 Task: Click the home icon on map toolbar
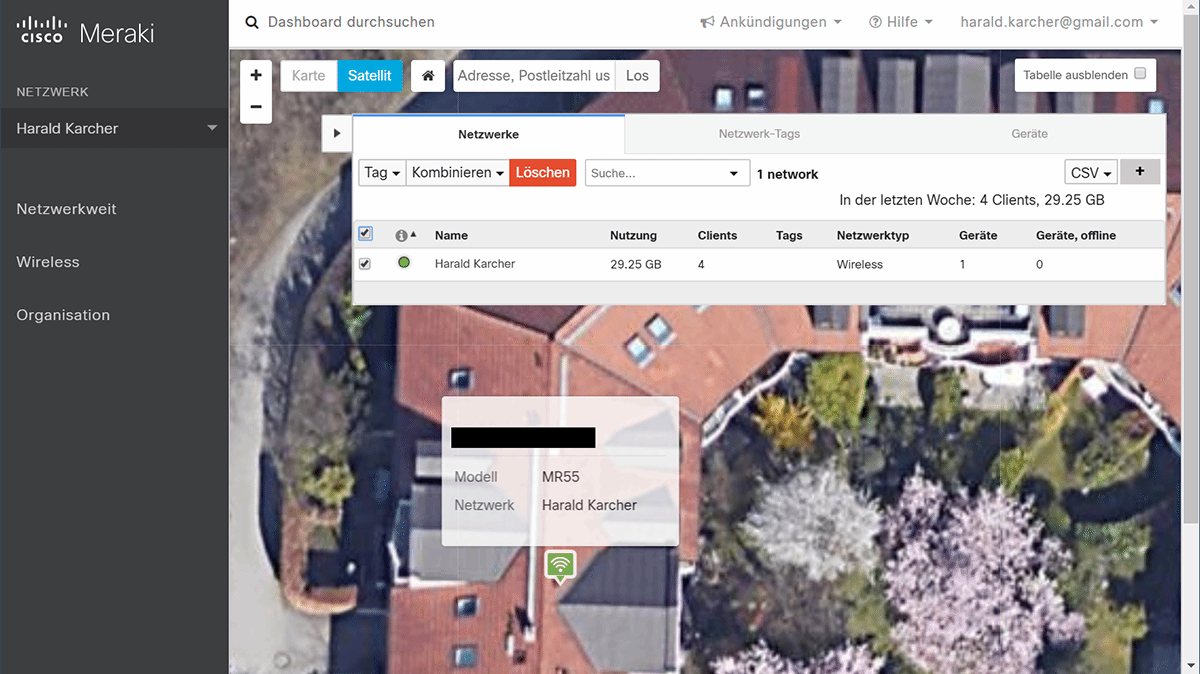point(427,76)
